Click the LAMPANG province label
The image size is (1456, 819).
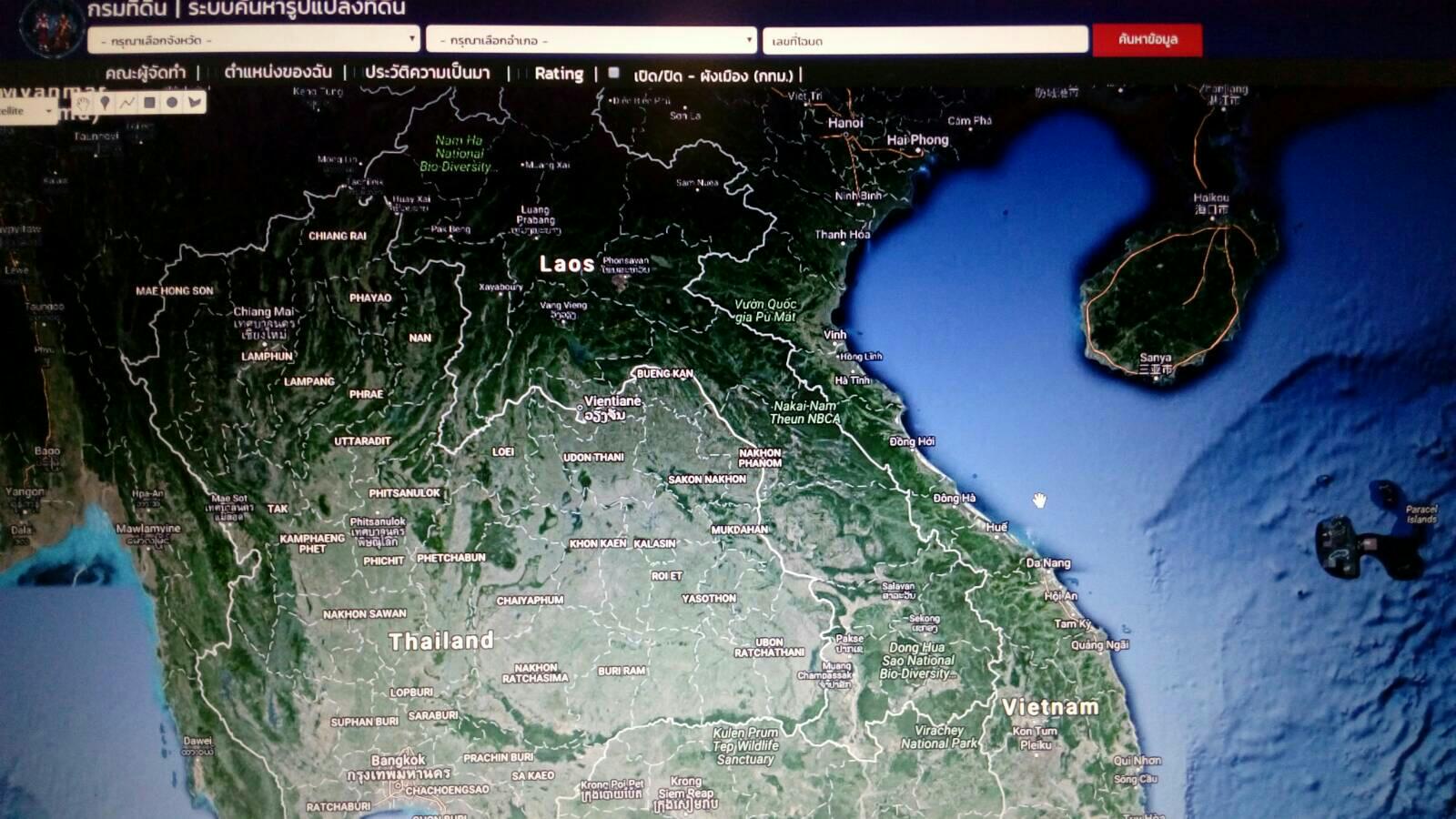309,381
